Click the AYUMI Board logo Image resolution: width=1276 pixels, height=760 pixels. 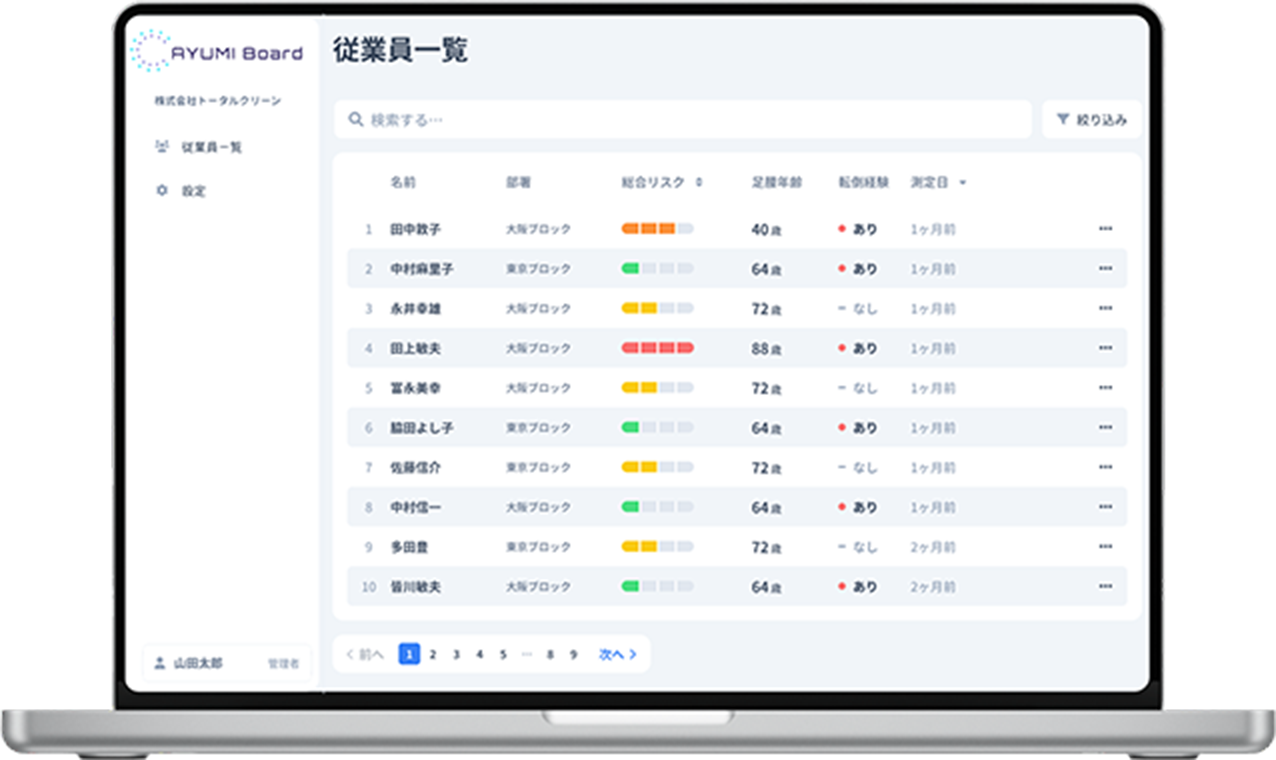tap(217, 52)
